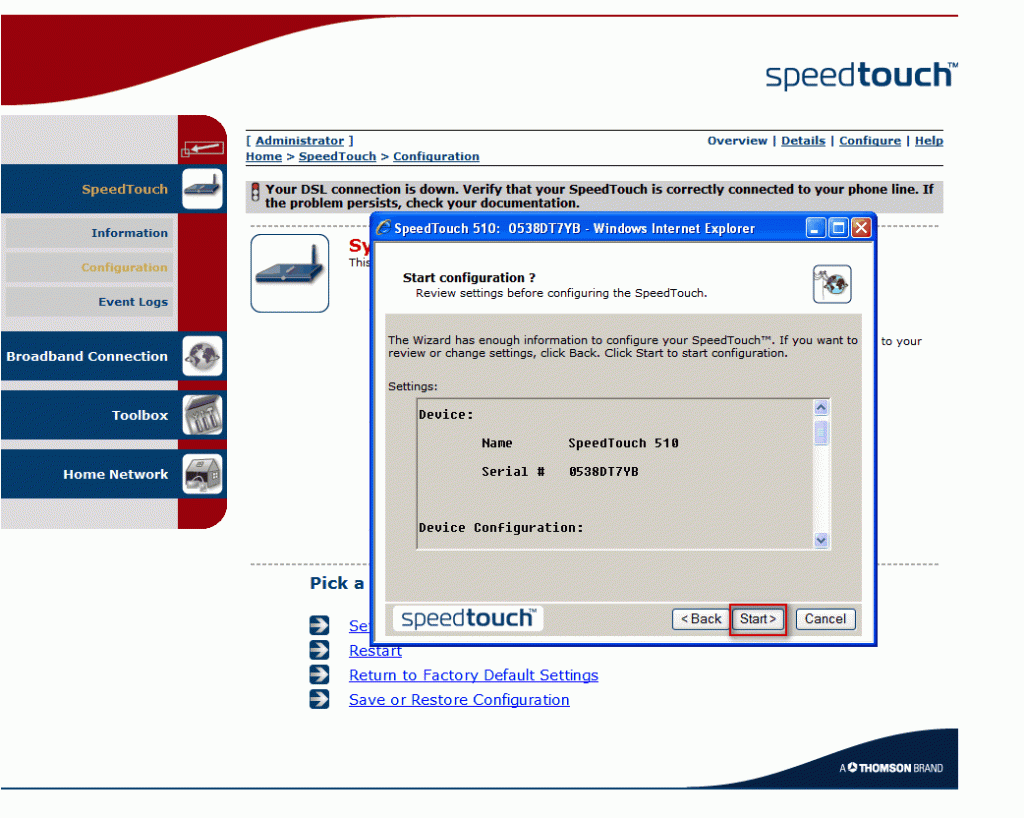Viewport: 1024px width, 818px height.
Task: Select the Toolbox drawer icon in the sidebar
Action: pos(202,415)
